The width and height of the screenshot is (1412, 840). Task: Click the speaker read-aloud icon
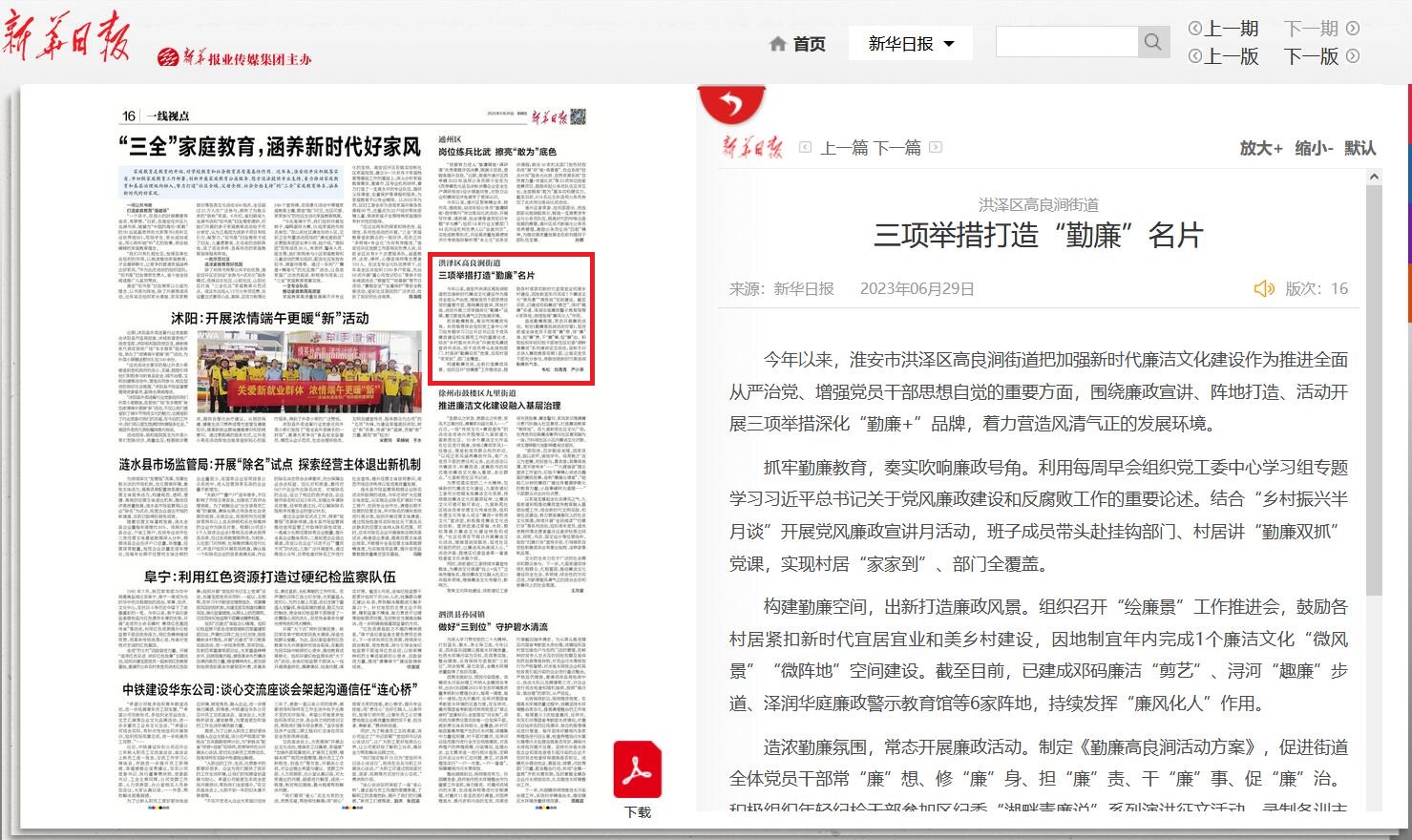click(x=1264, y=288)
